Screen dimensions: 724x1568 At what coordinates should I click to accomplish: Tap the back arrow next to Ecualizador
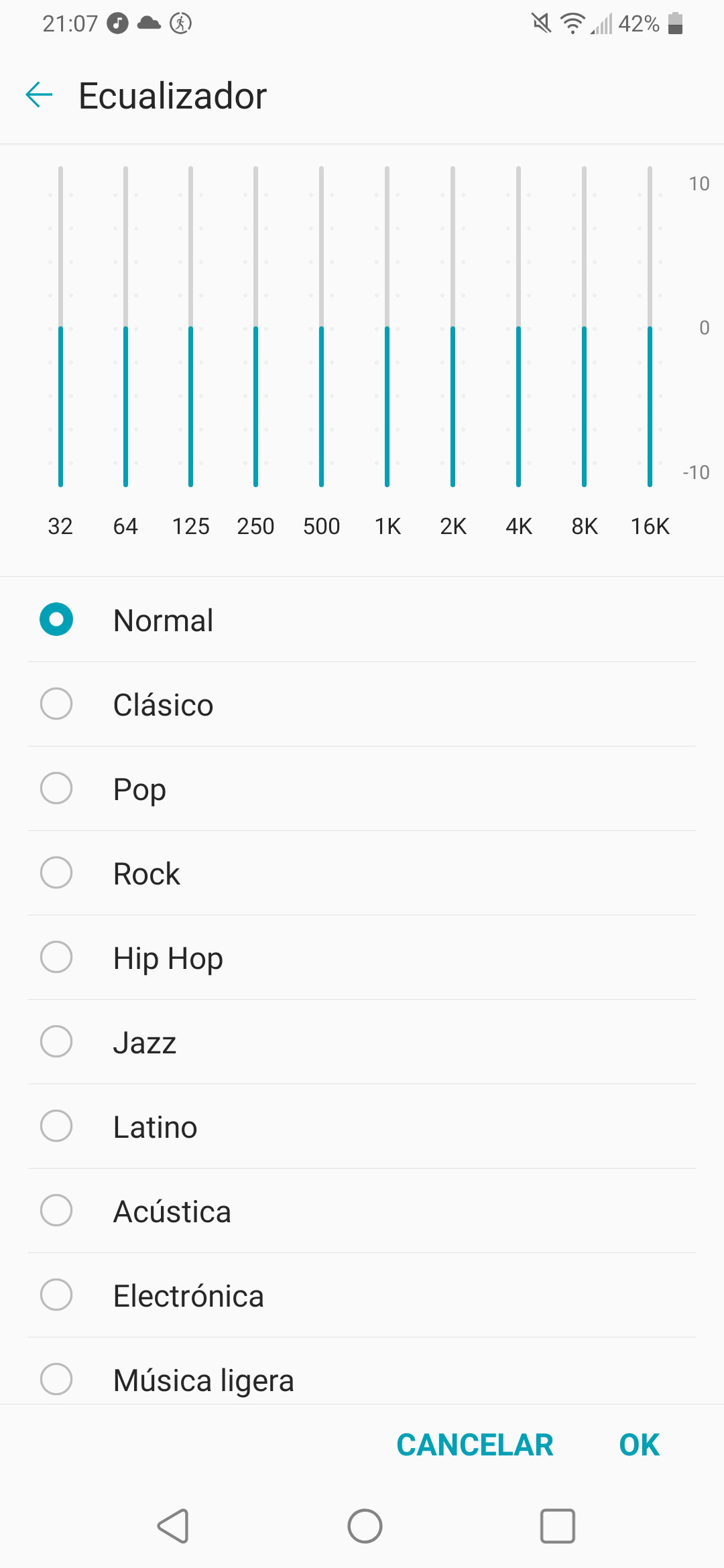click(39, 94)
